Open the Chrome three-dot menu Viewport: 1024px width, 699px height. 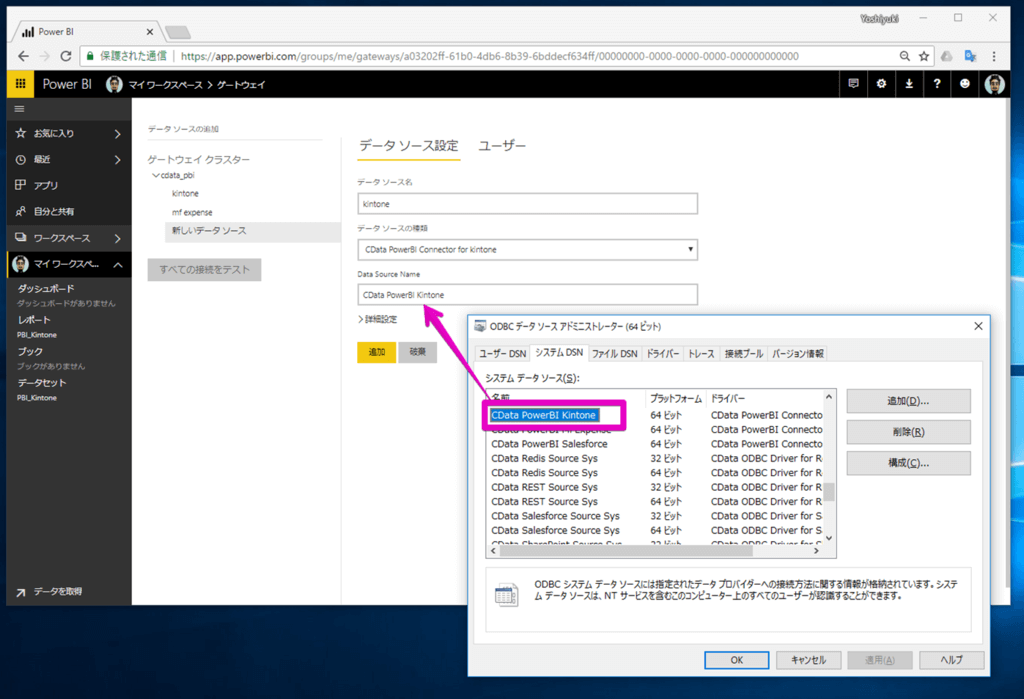pyautogui.click(x=994, y=56)
